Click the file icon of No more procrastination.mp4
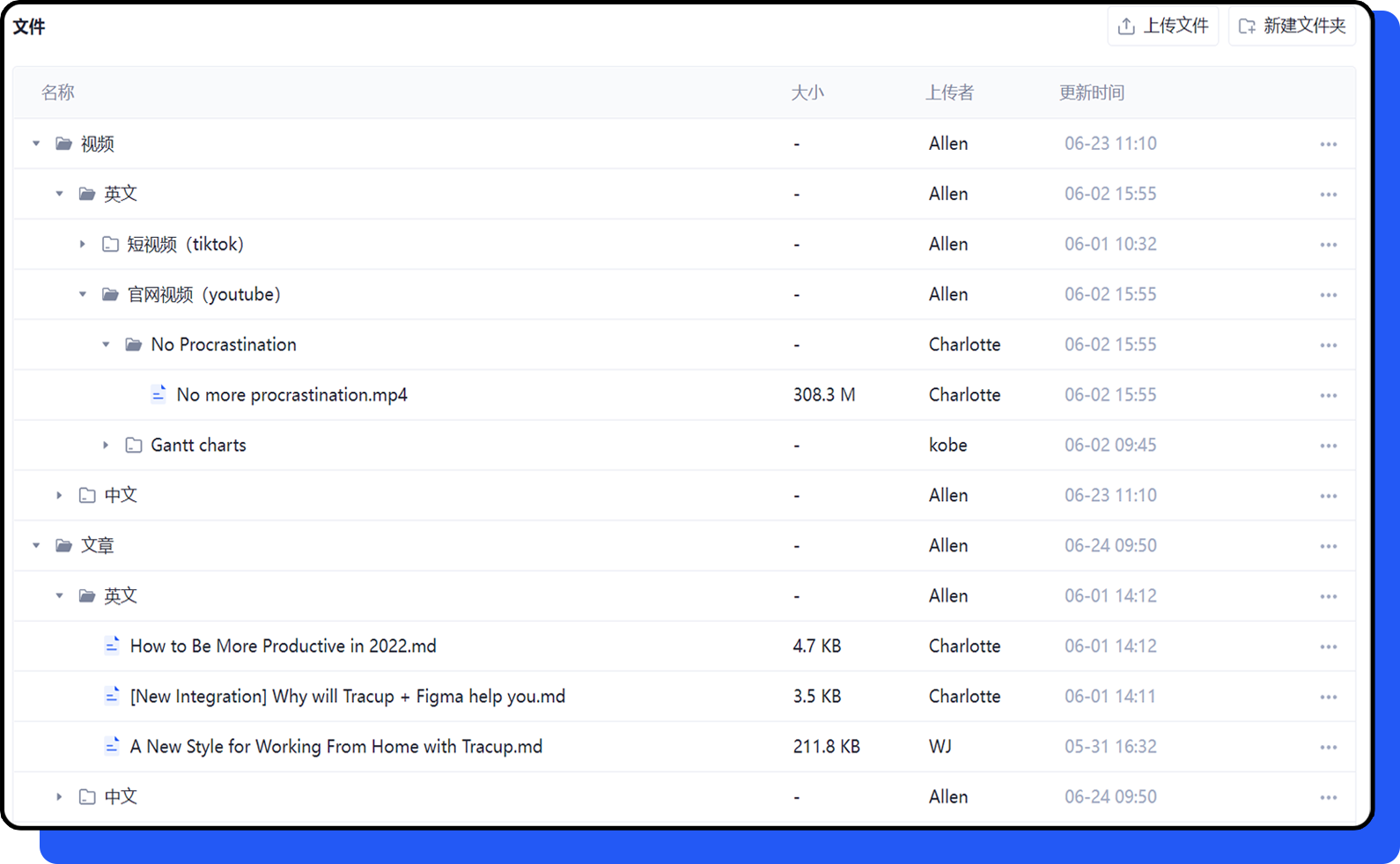Image resolution: width=1400 pixels, height=864 pixels. 158,395
